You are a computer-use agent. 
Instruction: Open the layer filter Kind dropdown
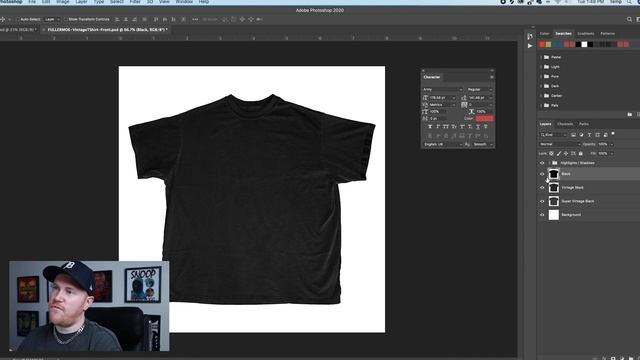point(553,135)
